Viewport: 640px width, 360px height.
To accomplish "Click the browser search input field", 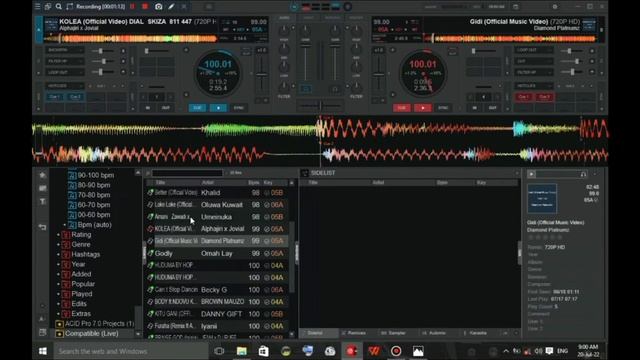I will 187,173.
